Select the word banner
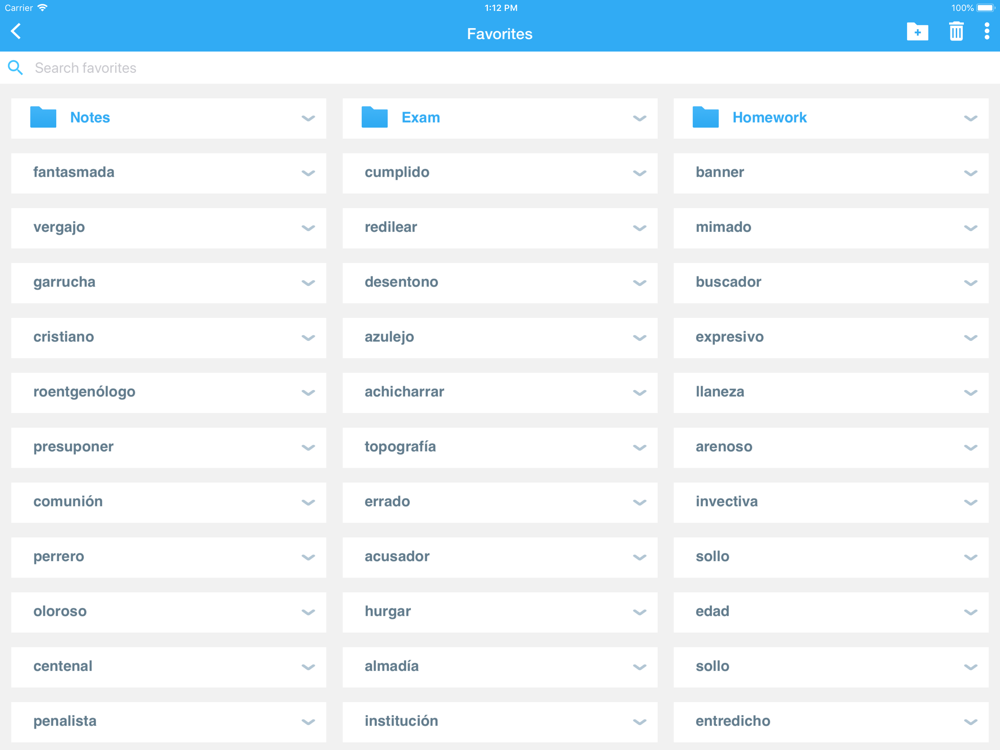This screenshot has width=1000, height=750. [719, 172]
